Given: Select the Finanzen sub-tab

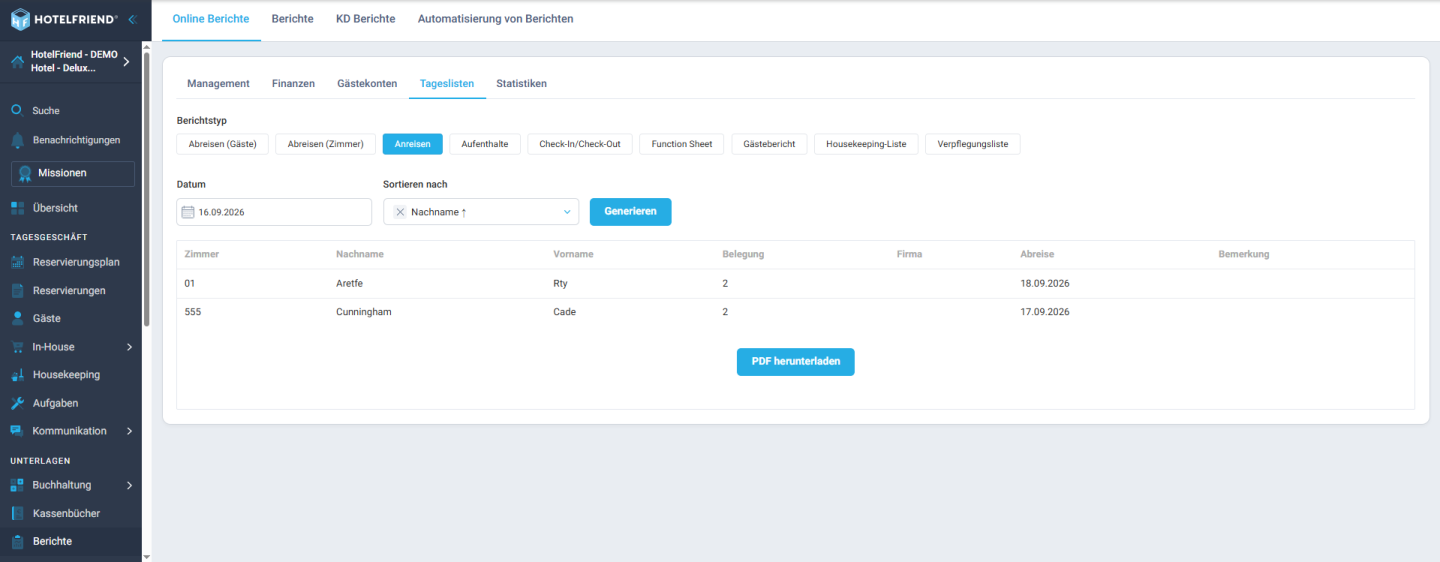Looking at the screenshot, I should [x=293, y=83].
